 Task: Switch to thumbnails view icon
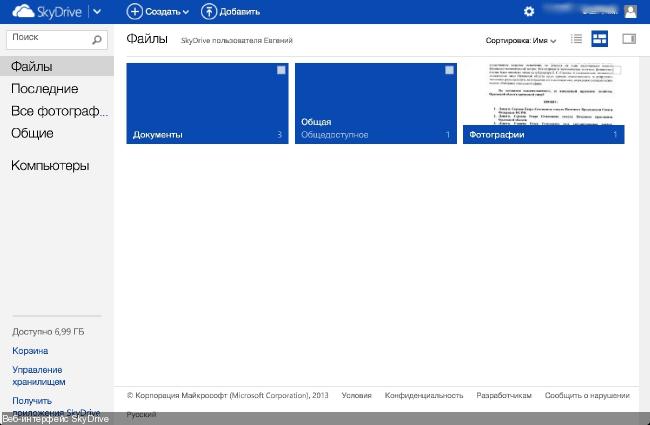[599, 39]
